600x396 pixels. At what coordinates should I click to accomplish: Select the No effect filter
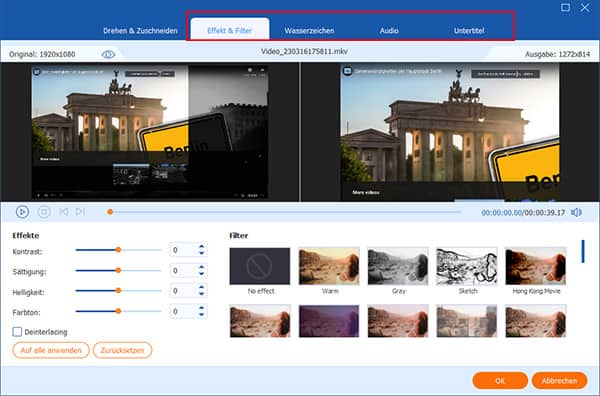(260, 266)
